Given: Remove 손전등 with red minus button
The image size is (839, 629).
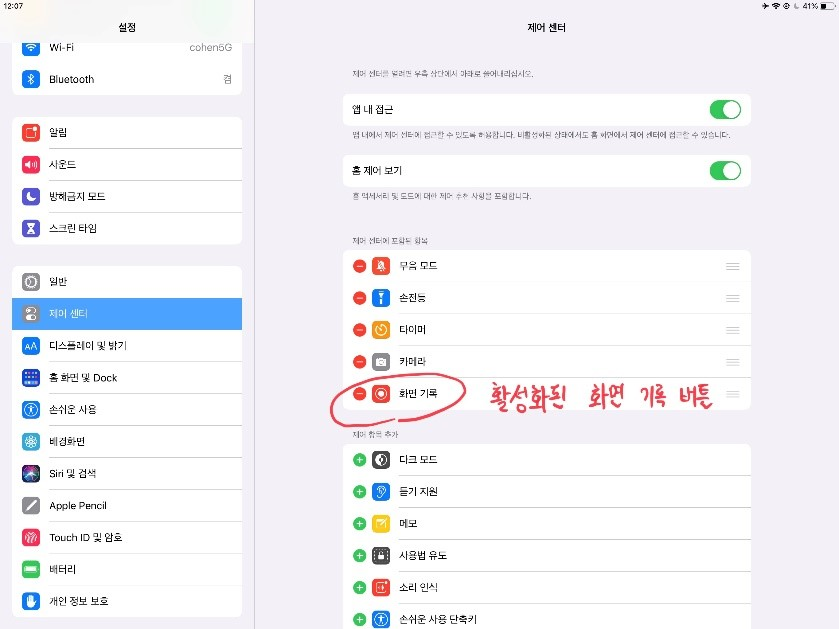Looking at the screenshot, I should (360, 298).
